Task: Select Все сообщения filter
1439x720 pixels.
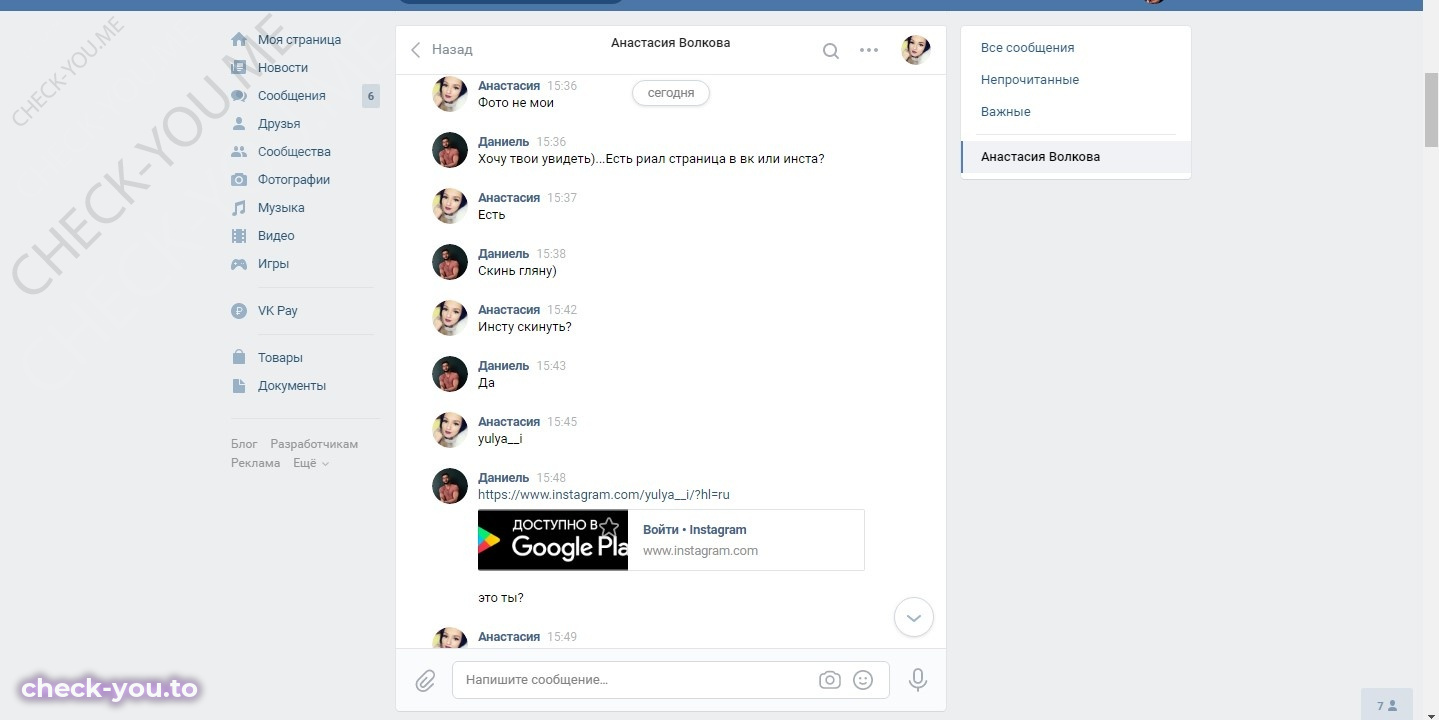Action: [x=1028, y=48]
